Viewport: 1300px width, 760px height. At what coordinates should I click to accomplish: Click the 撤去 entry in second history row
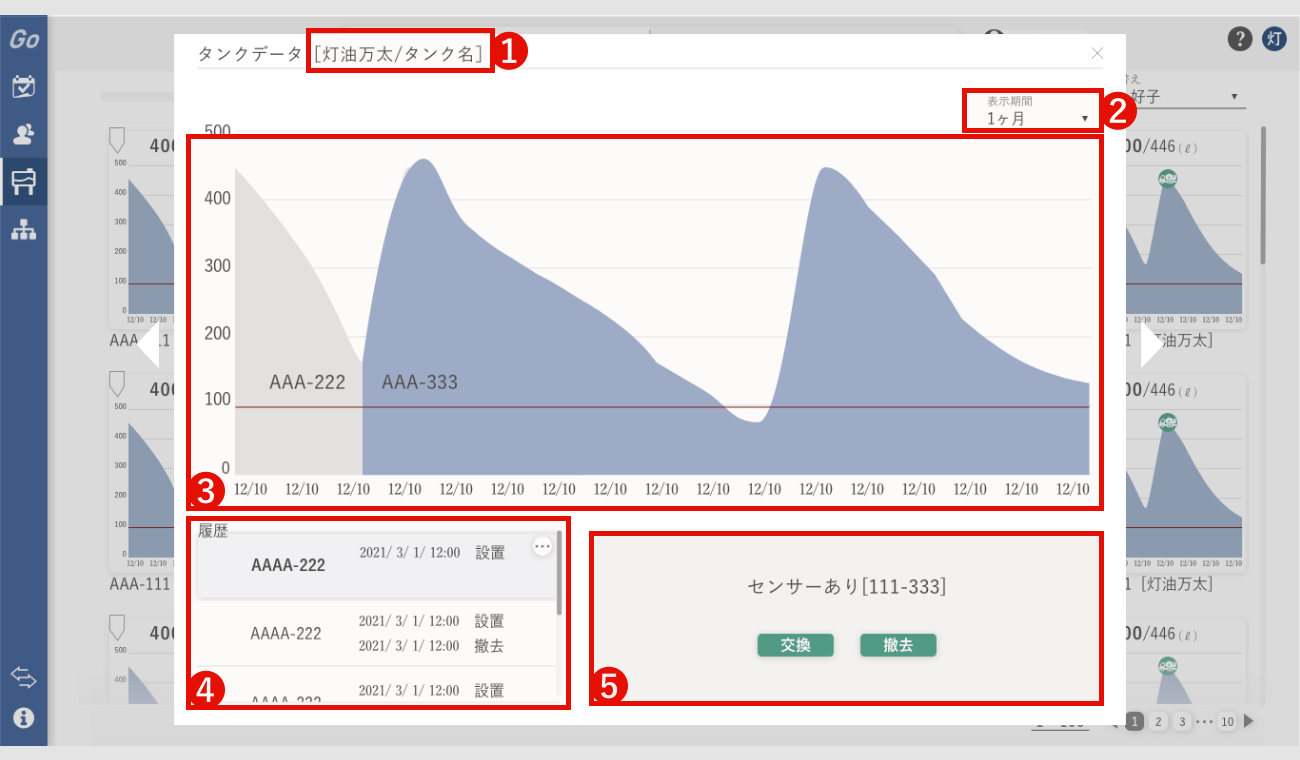click(489, 646)
